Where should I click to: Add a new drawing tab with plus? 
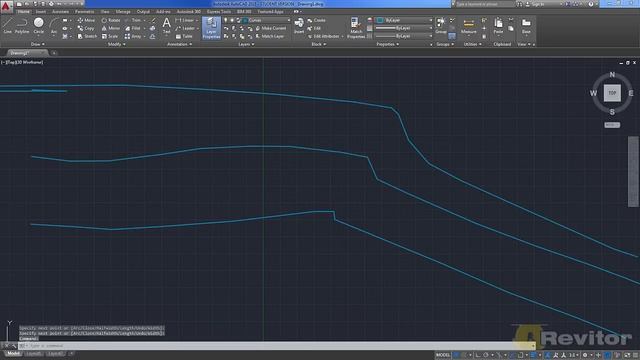pos(54,53)
